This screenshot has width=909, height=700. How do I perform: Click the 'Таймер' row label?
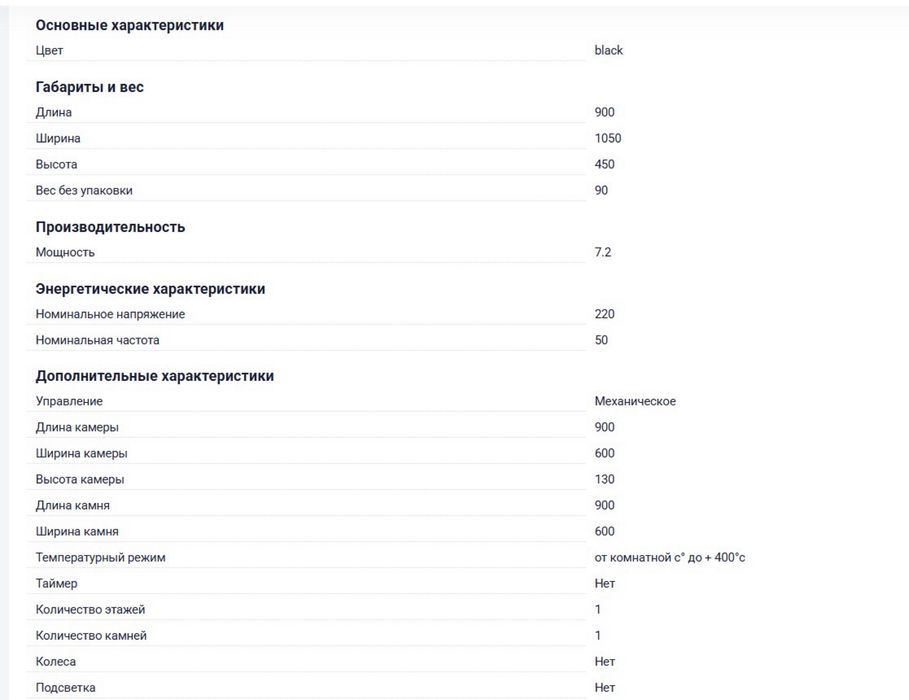click(x=56, y=583)
